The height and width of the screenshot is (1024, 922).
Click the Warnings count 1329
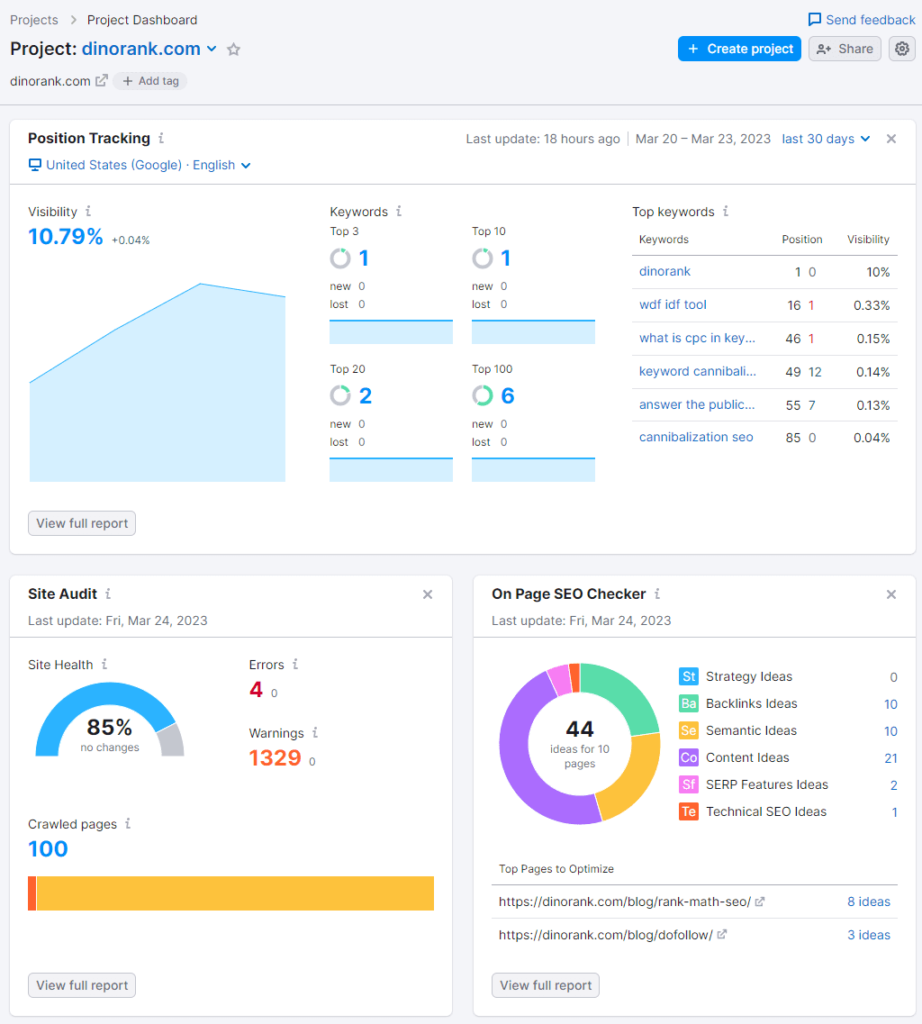coord(275,758)
